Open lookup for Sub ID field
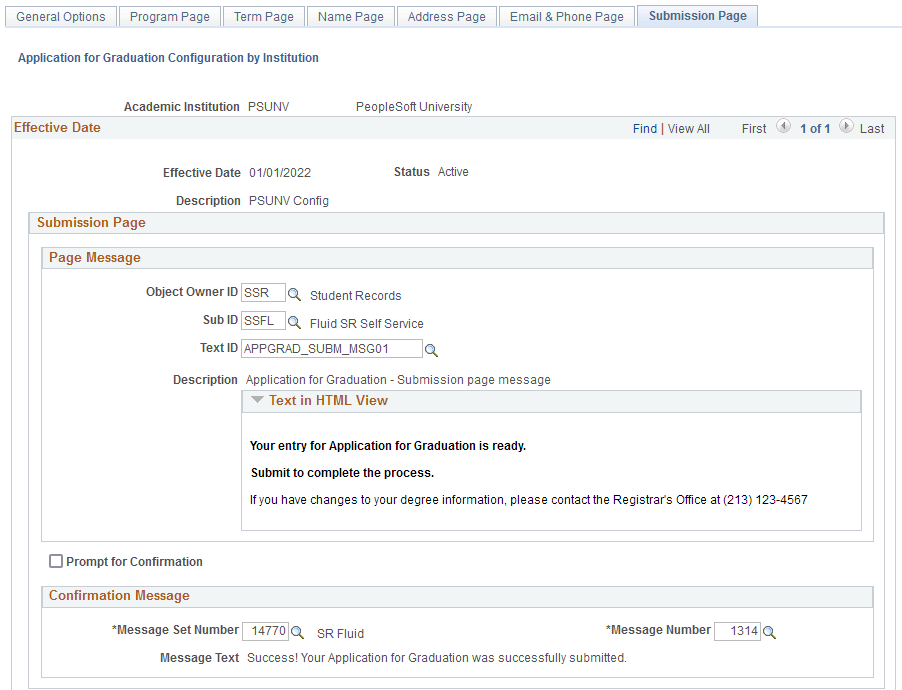Viewport: 902px width, 690px height. (294, 322)
